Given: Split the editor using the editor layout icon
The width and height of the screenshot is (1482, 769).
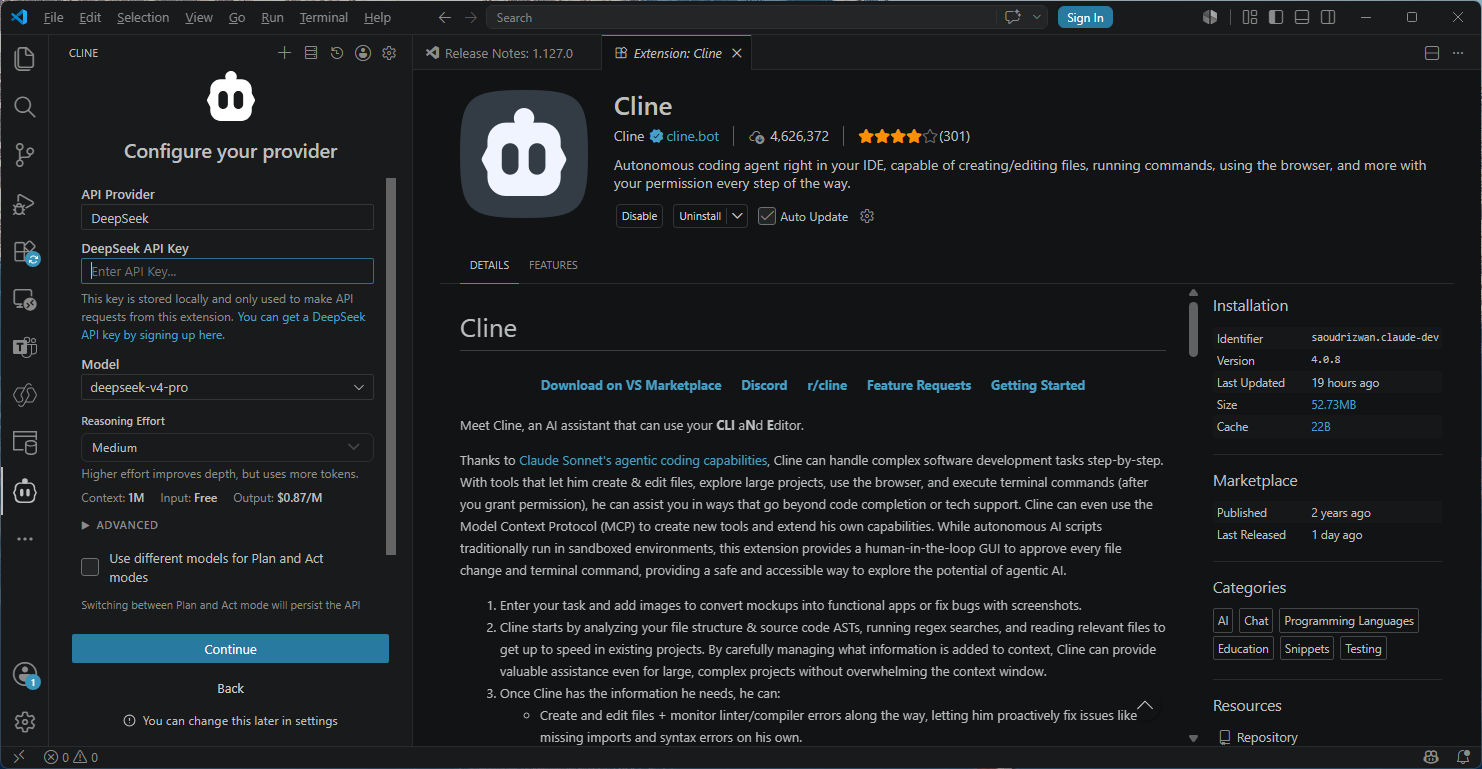Looking at the screenshot, I should [x=1432, y=53].
